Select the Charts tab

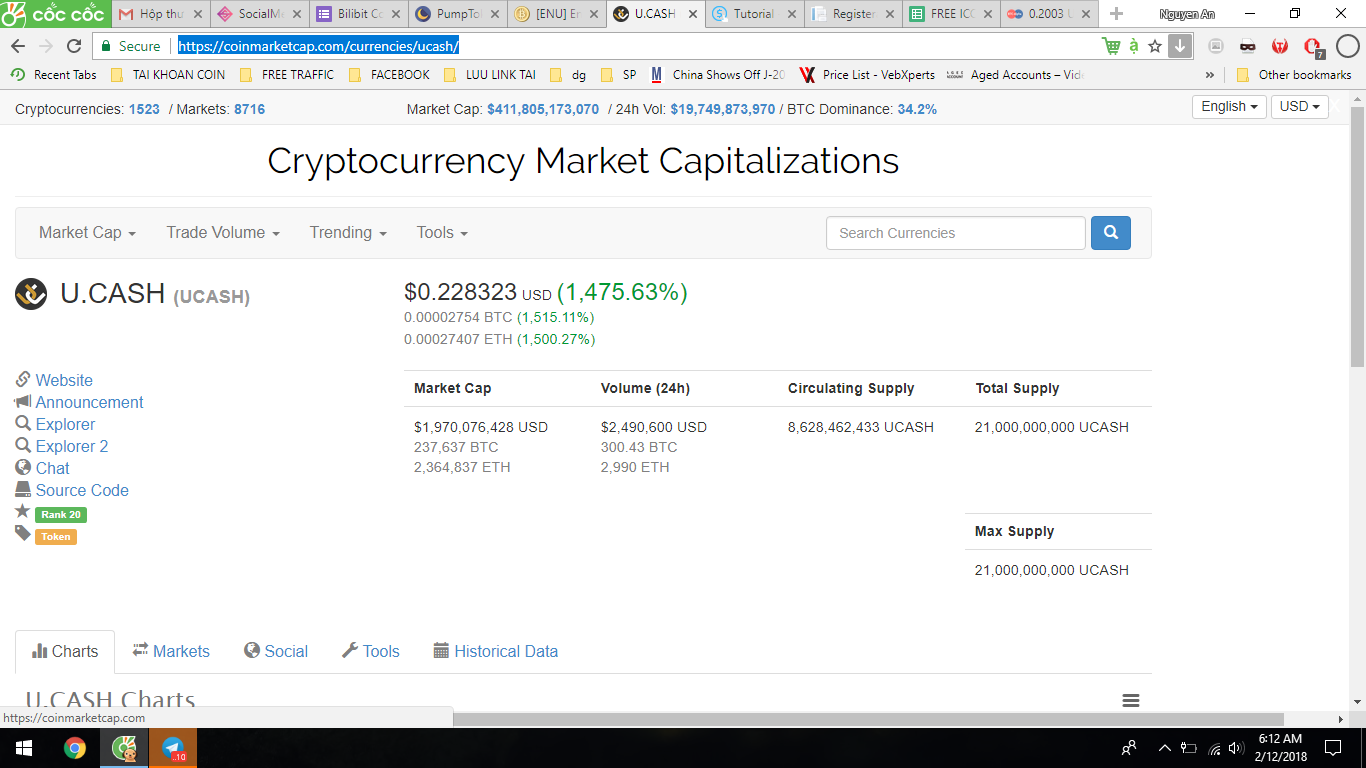point(65,652)
